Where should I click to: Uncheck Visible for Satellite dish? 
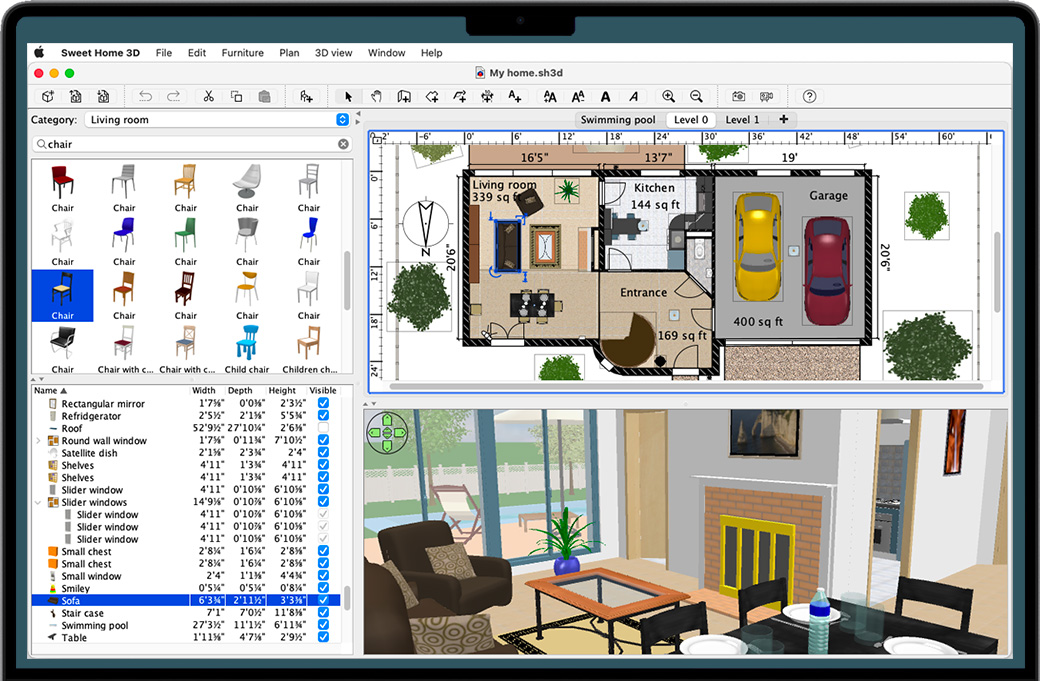(x=323, y=453)
